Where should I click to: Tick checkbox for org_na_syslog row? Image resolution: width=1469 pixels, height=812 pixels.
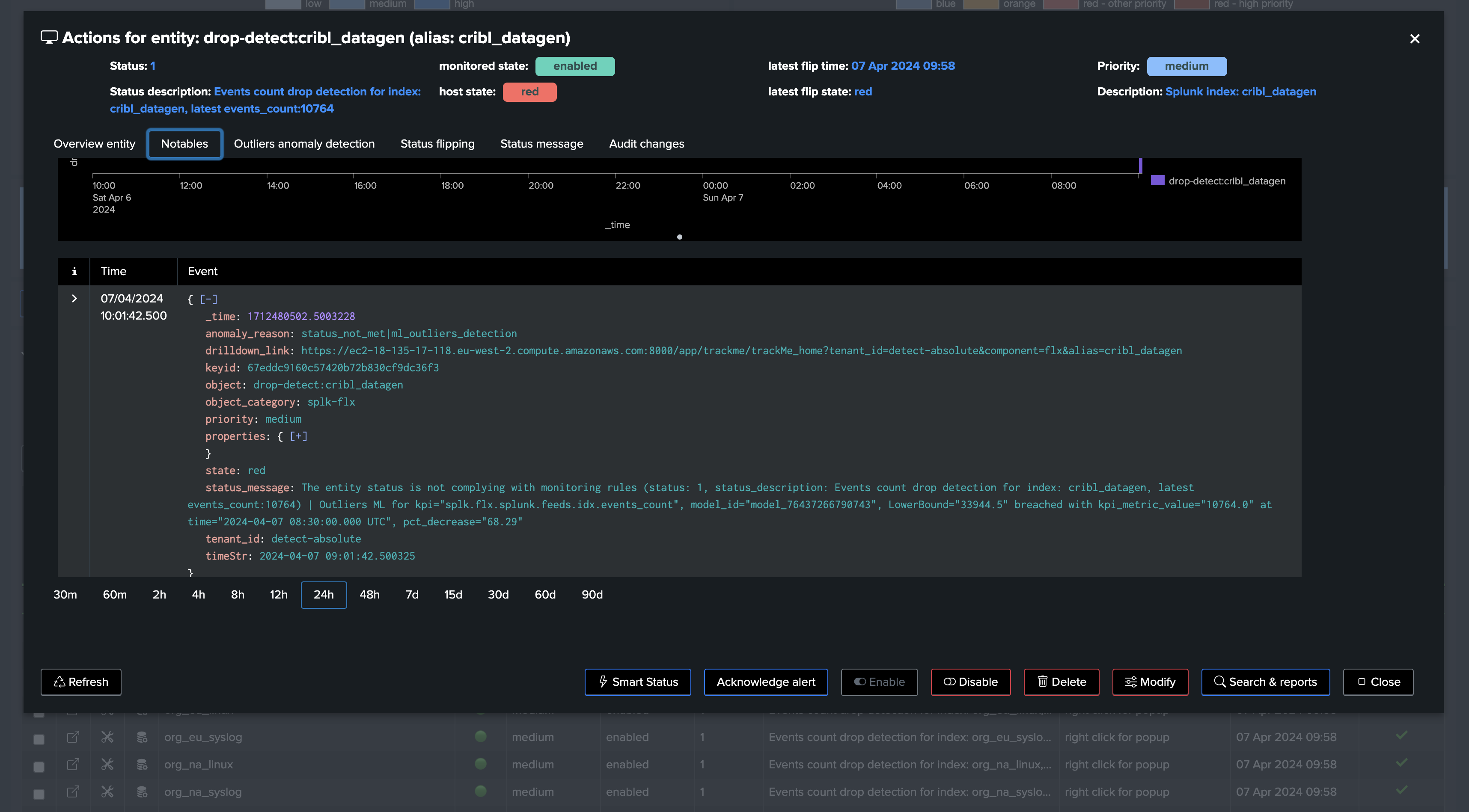(39, 794)
